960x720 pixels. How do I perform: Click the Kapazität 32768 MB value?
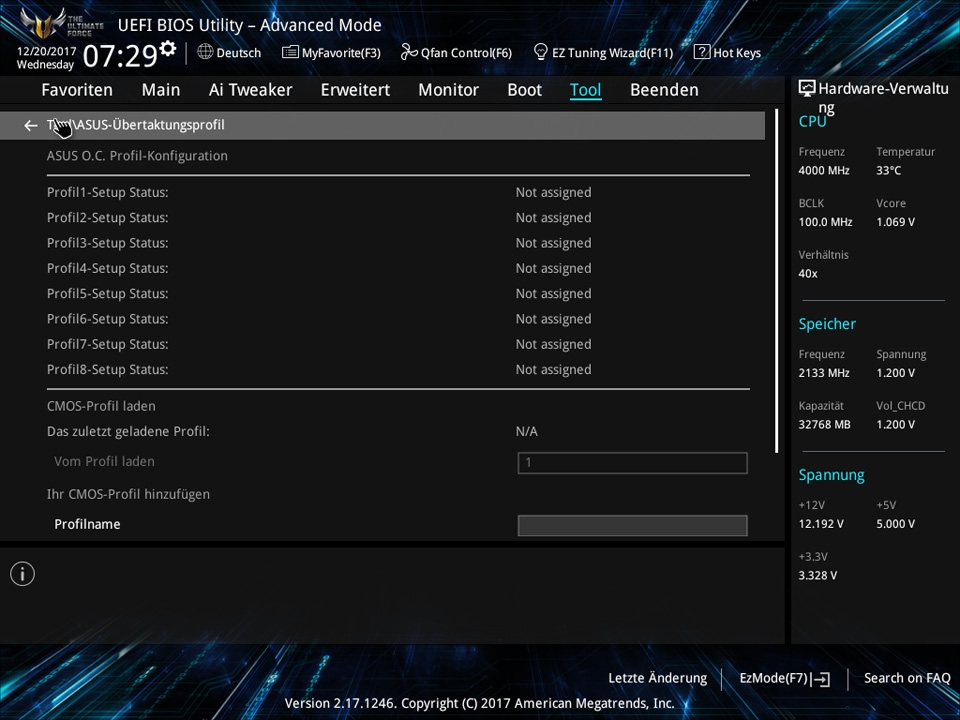pos(825,425)
